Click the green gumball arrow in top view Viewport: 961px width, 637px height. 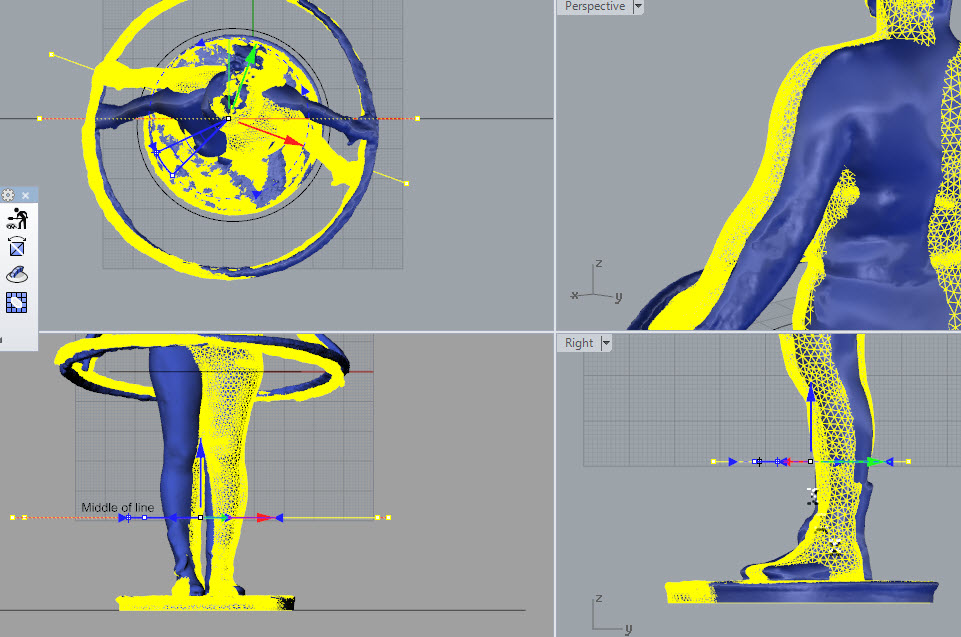(x=249, y=58)
